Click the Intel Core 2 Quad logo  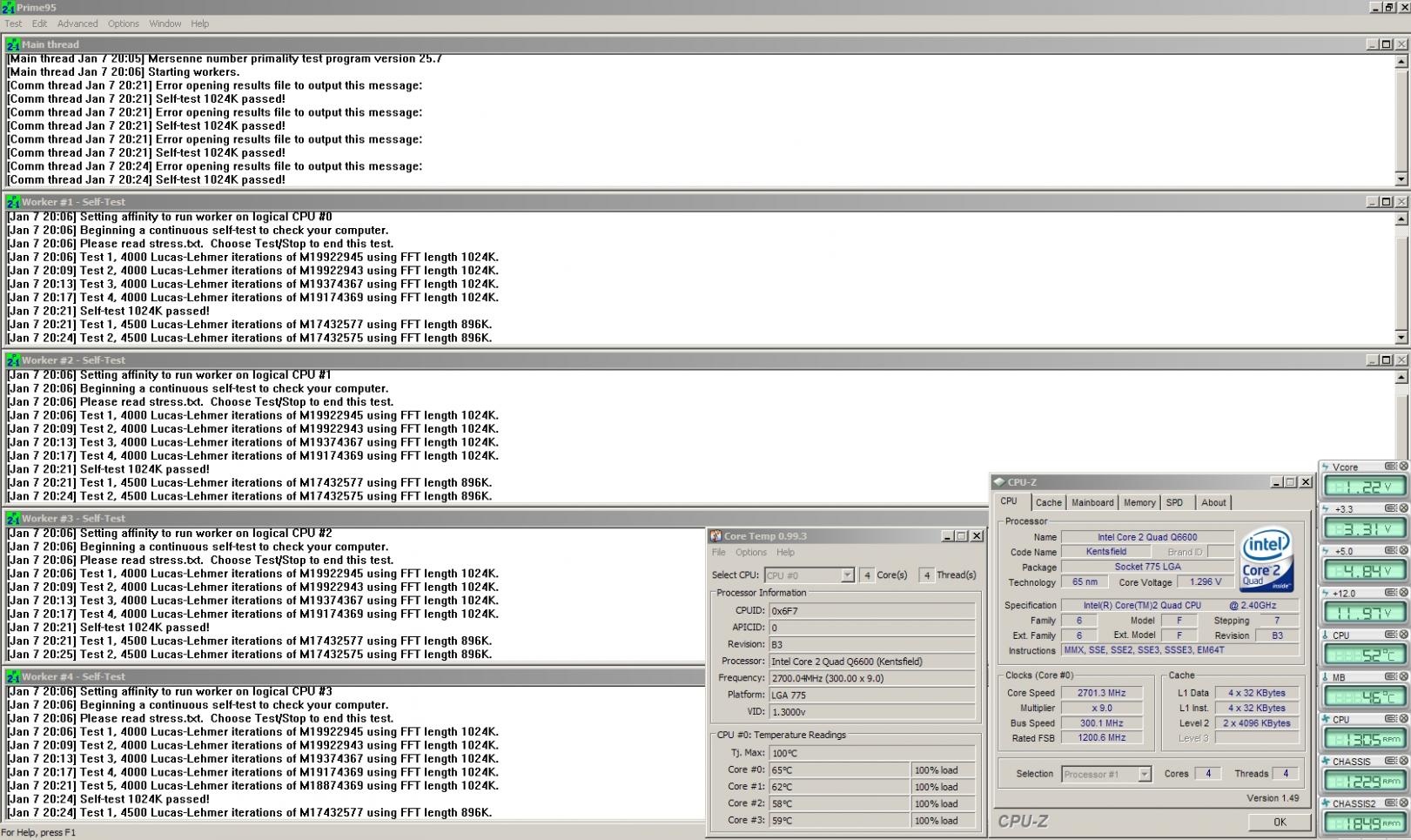pyautogui.click(x=1267, y=561)
